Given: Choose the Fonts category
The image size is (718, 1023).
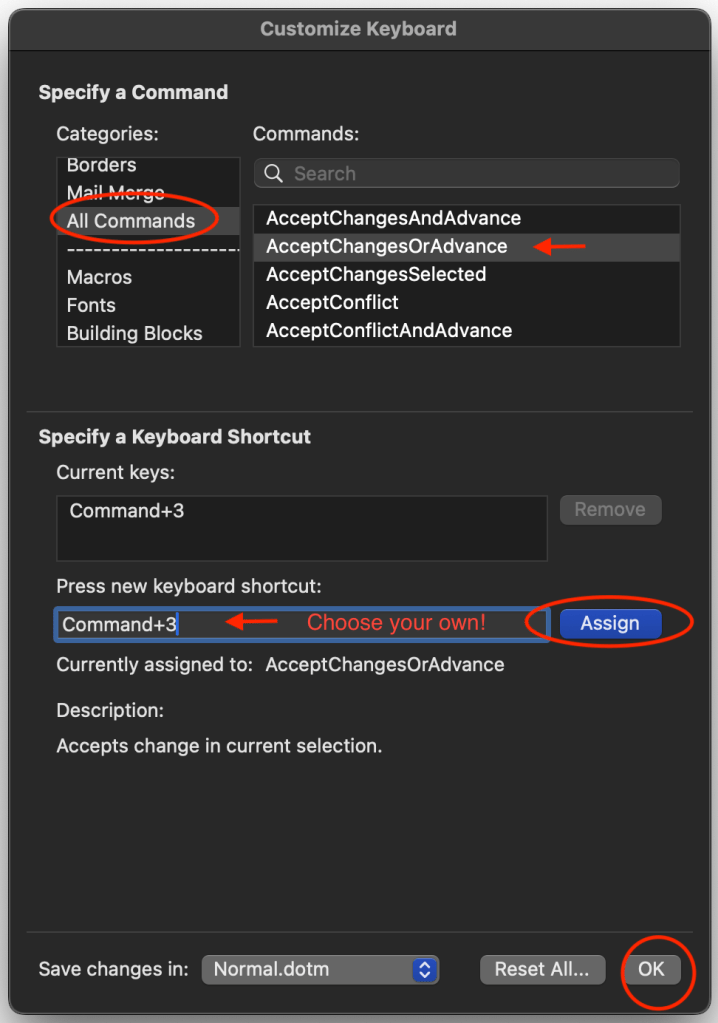Looking at the screenshot, I should click(91, 305).
